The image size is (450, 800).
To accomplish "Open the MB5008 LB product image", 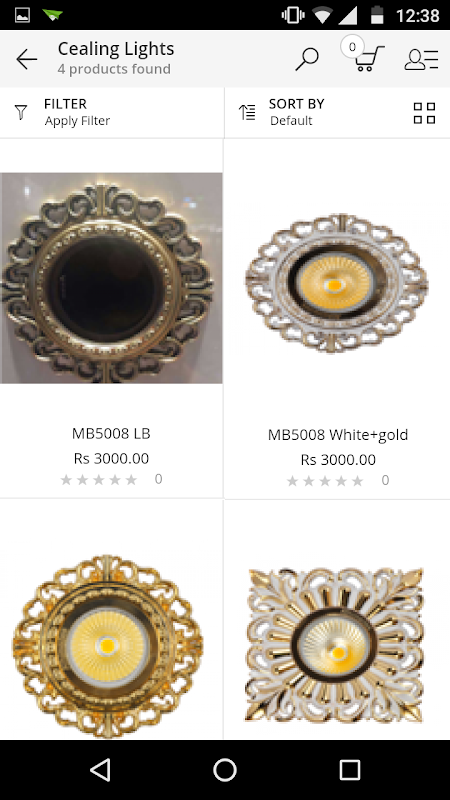I will tap(111, 278).
